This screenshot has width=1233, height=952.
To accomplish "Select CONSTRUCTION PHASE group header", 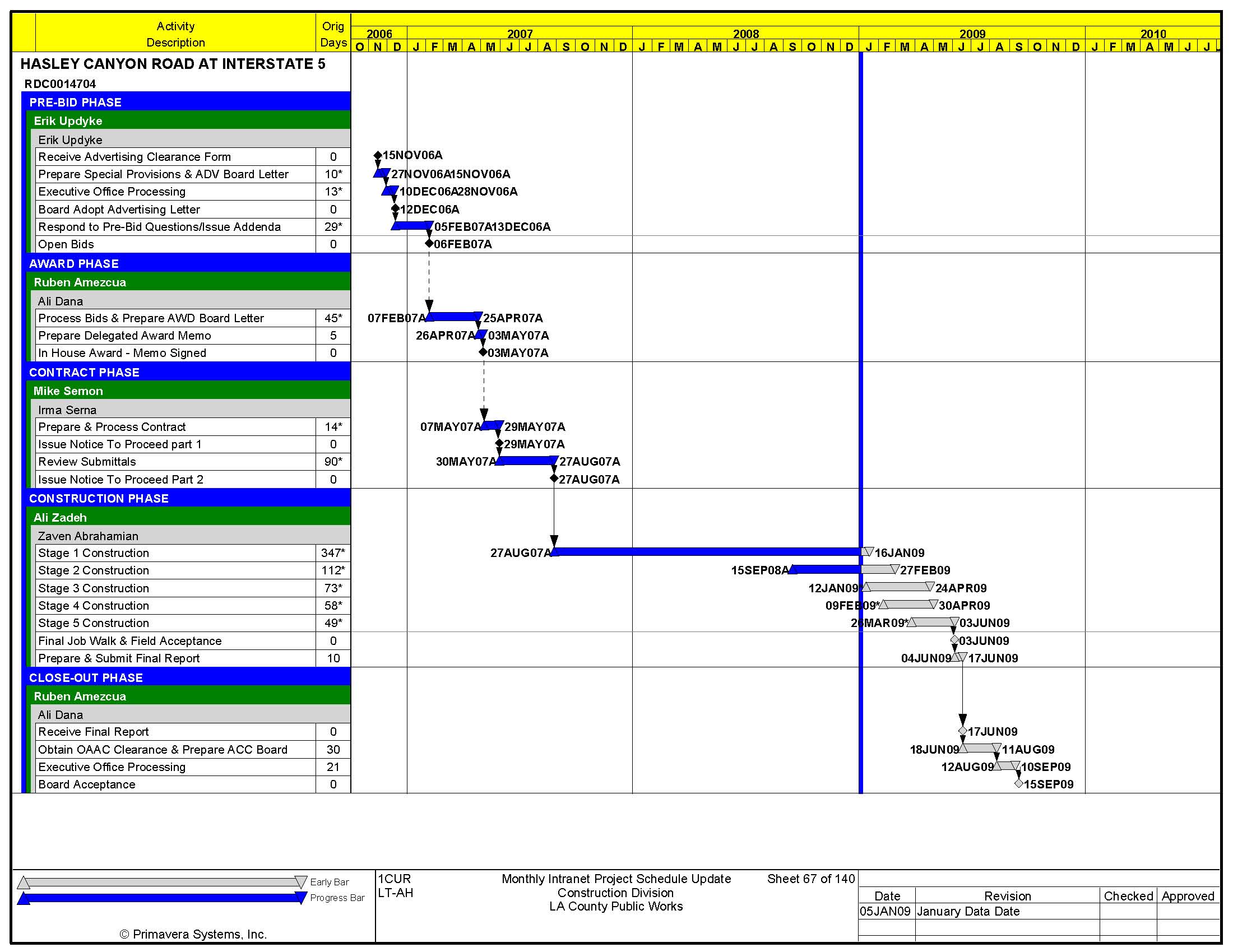I will (x=186, y=498).
